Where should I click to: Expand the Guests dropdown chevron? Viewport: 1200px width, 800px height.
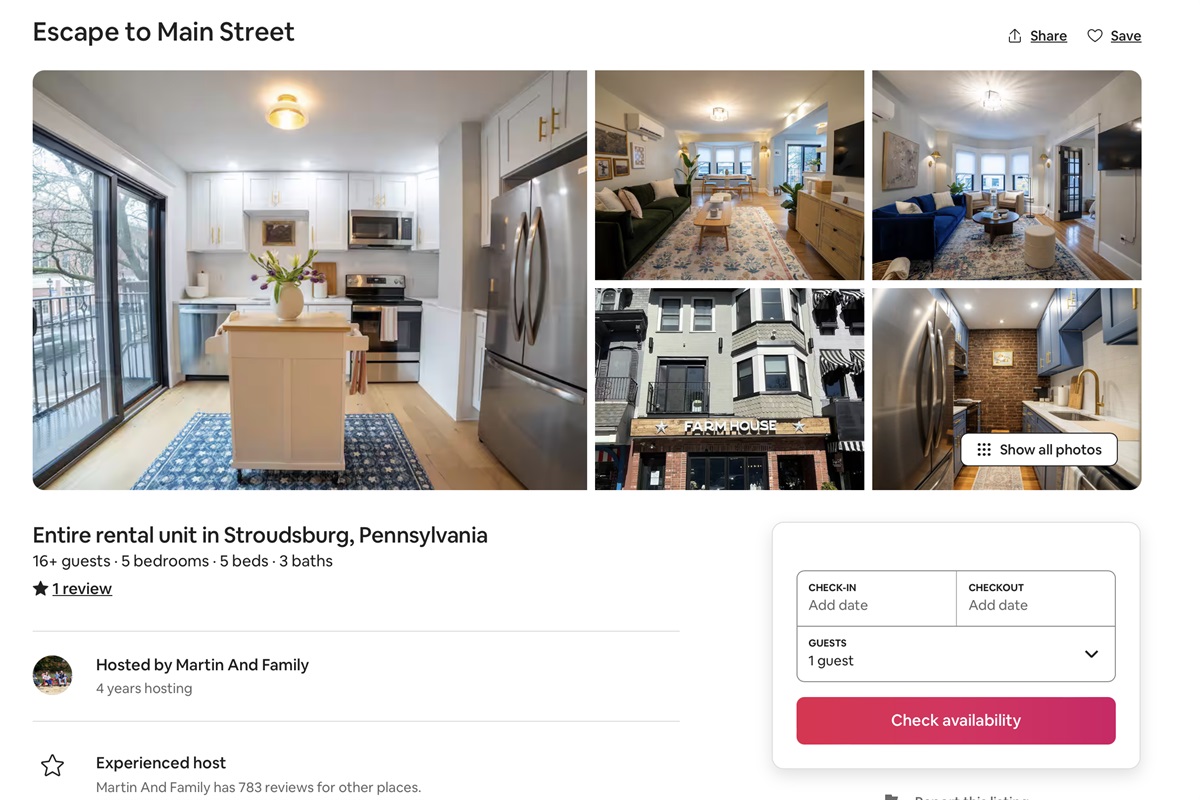(1091, 654)
